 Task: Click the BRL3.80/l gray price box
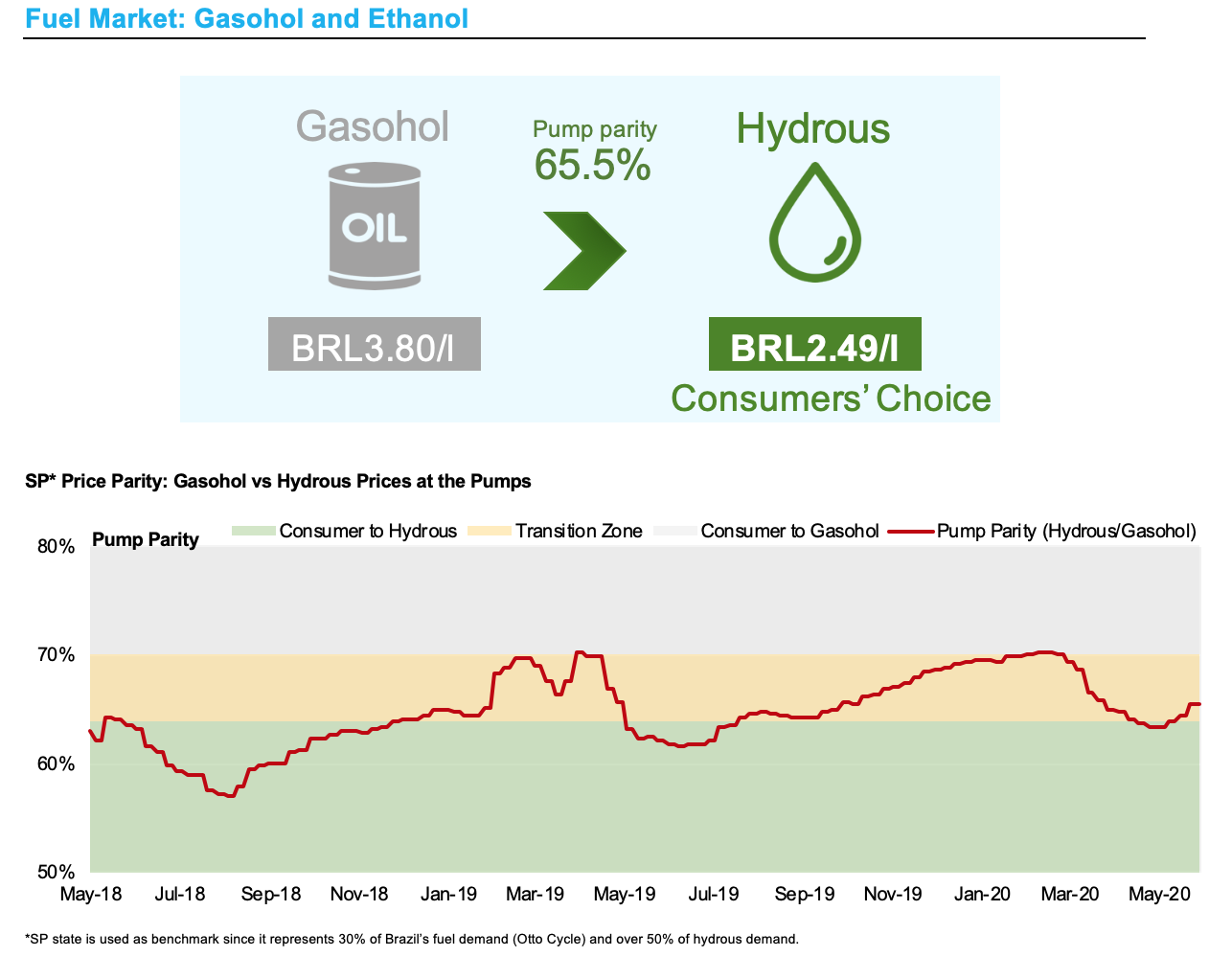click(x=374, y=344)
